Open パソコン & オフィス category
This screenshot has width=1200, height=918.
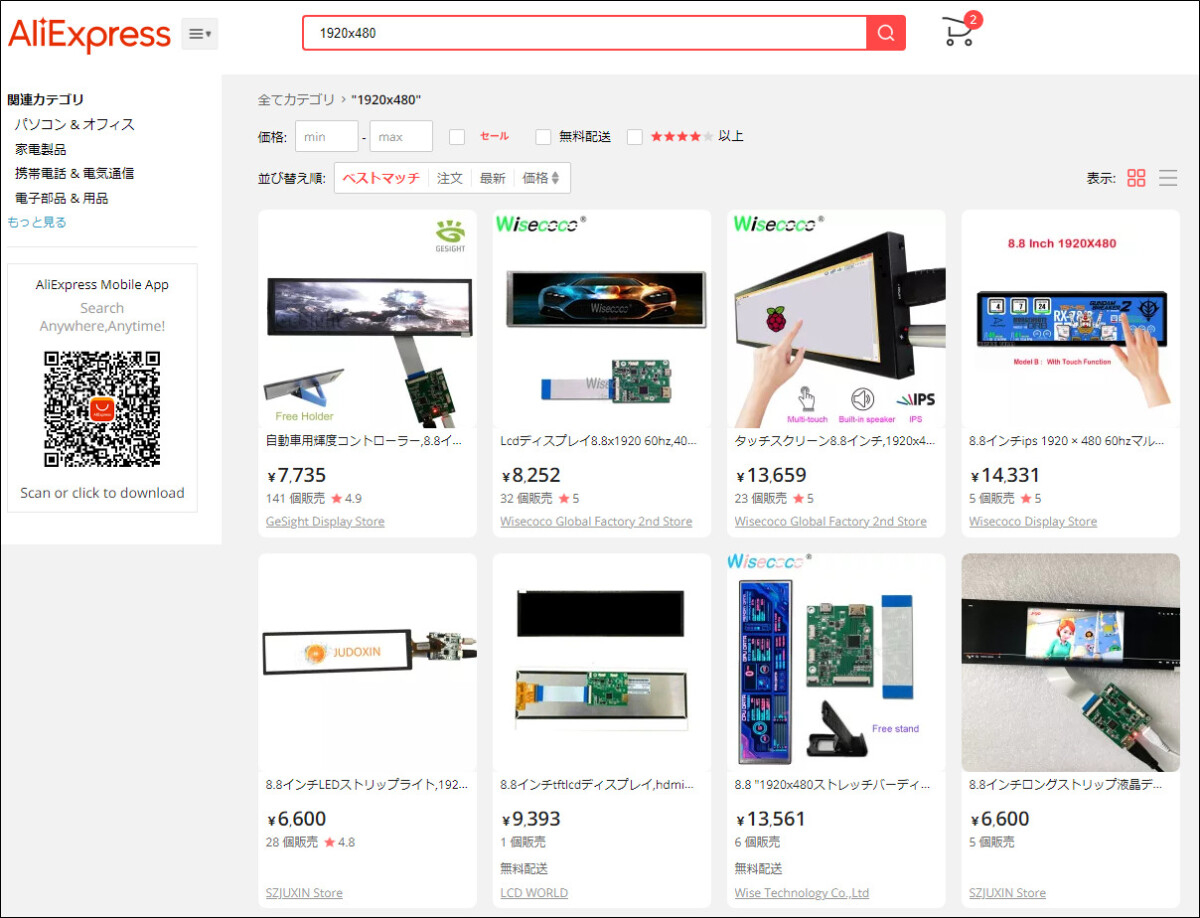click(x=74, y=124)
